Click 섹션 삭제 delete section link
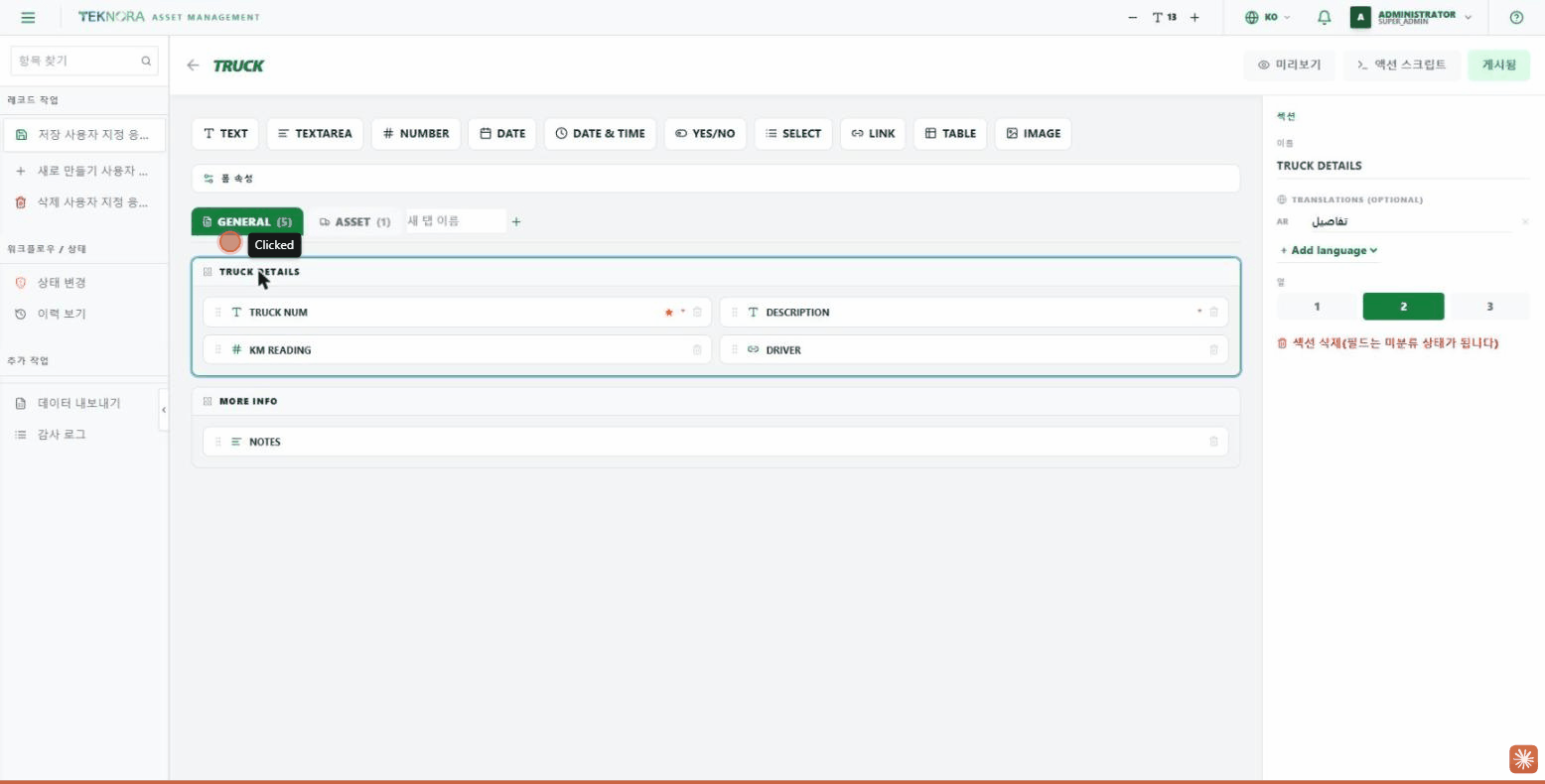 [1387, 343]
